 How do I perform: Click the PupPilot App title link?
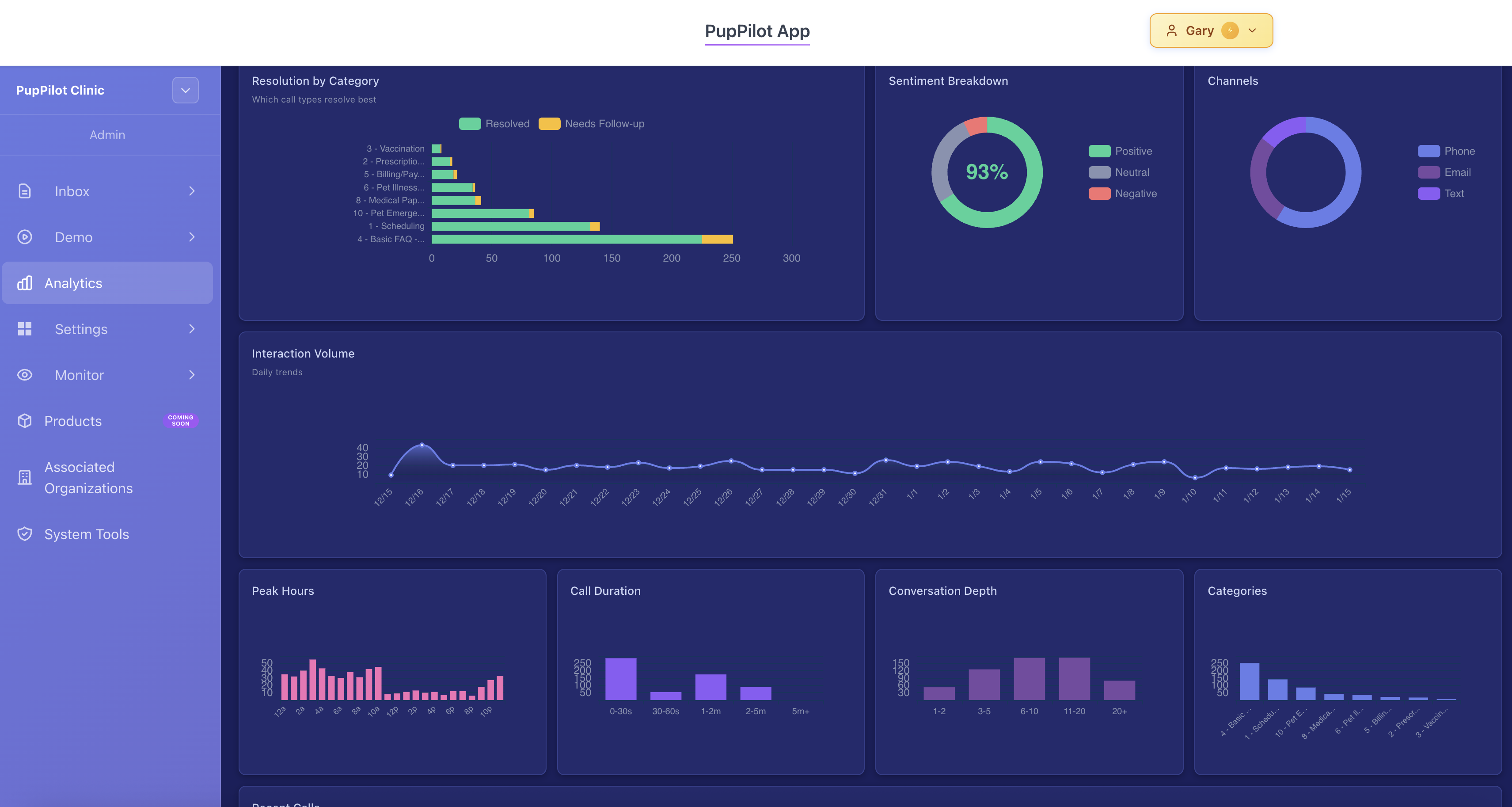[756, 31]
